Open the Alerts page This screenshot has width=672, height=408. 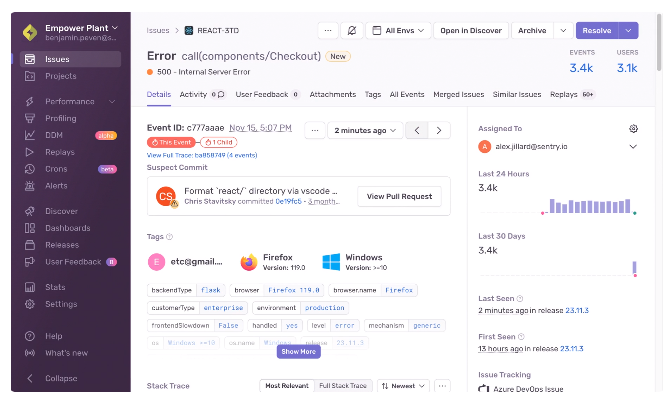click(58, 186)
